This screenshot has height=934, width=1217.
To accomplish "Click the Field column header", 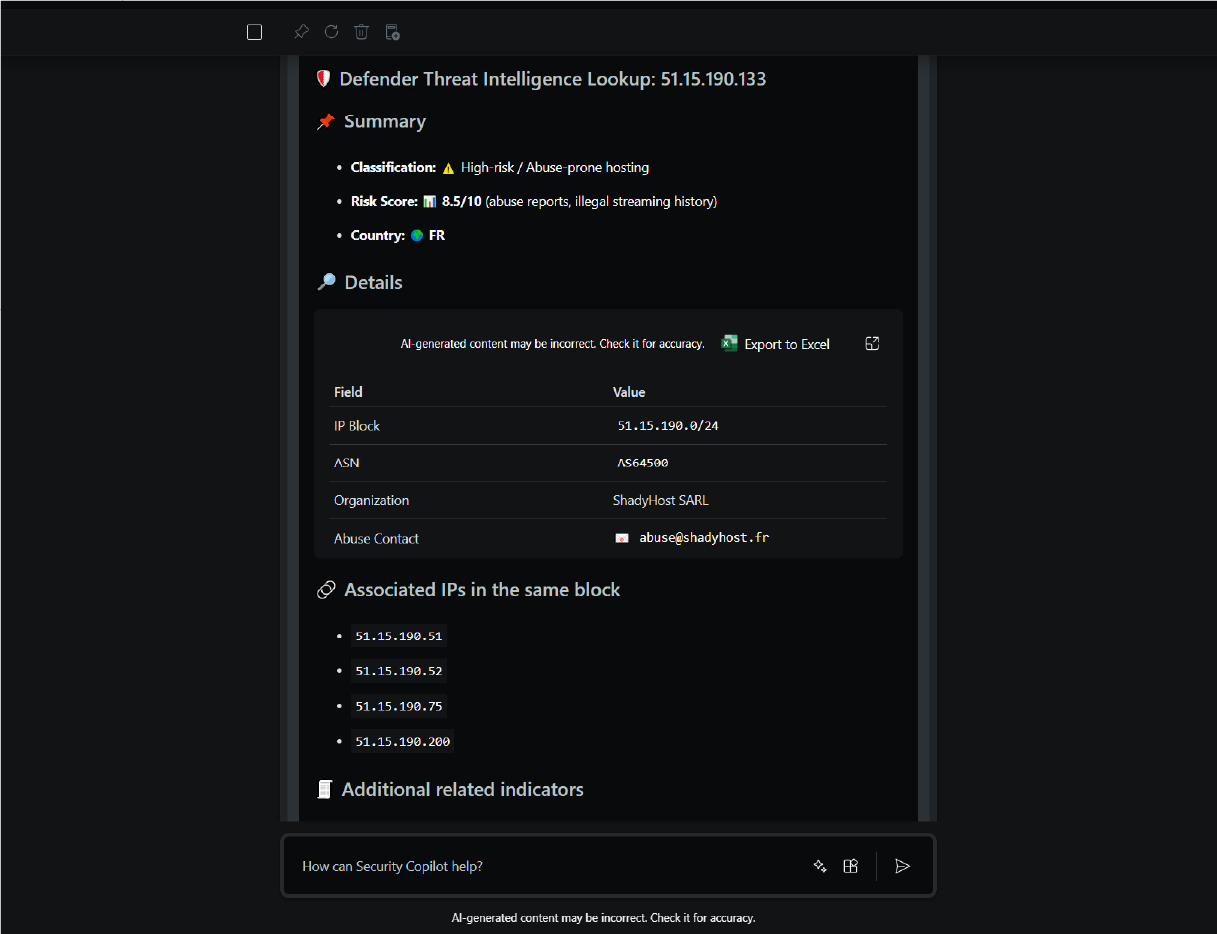I will (x=348, y=392).
